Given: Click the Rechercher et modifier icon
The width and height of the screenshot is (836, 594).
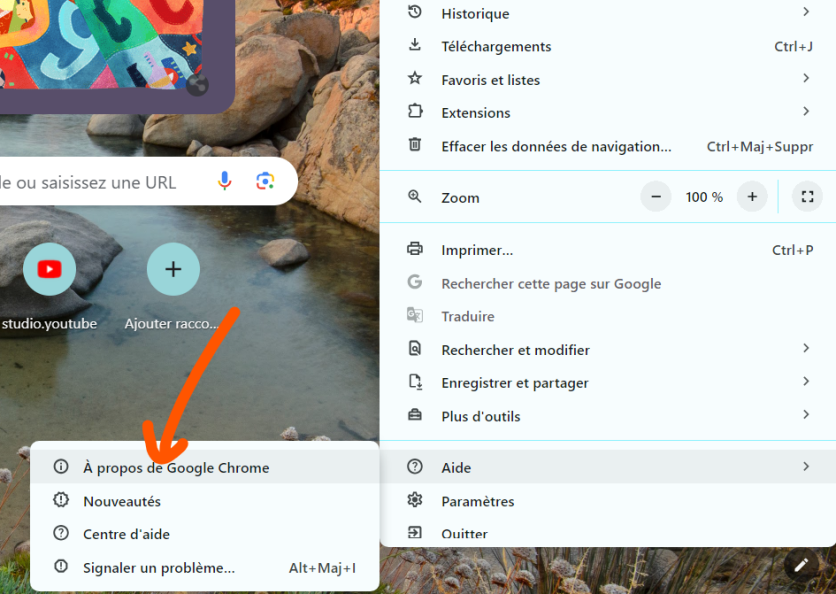Looking at the screenshot, I should click(x=415, y=349).
